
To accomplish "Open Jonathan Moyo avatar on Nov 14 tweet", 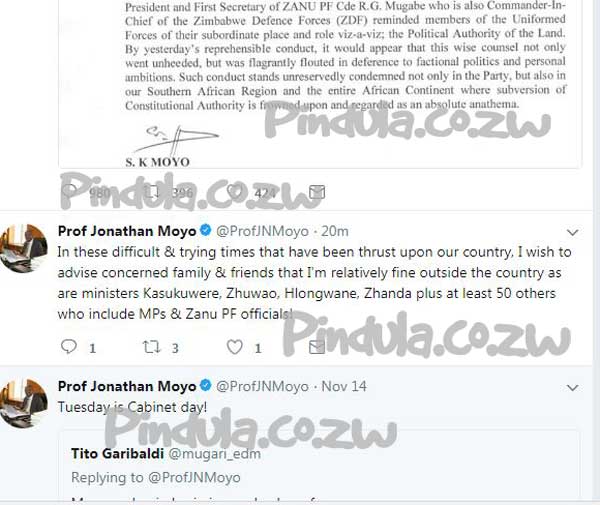I will click(24, 403).
